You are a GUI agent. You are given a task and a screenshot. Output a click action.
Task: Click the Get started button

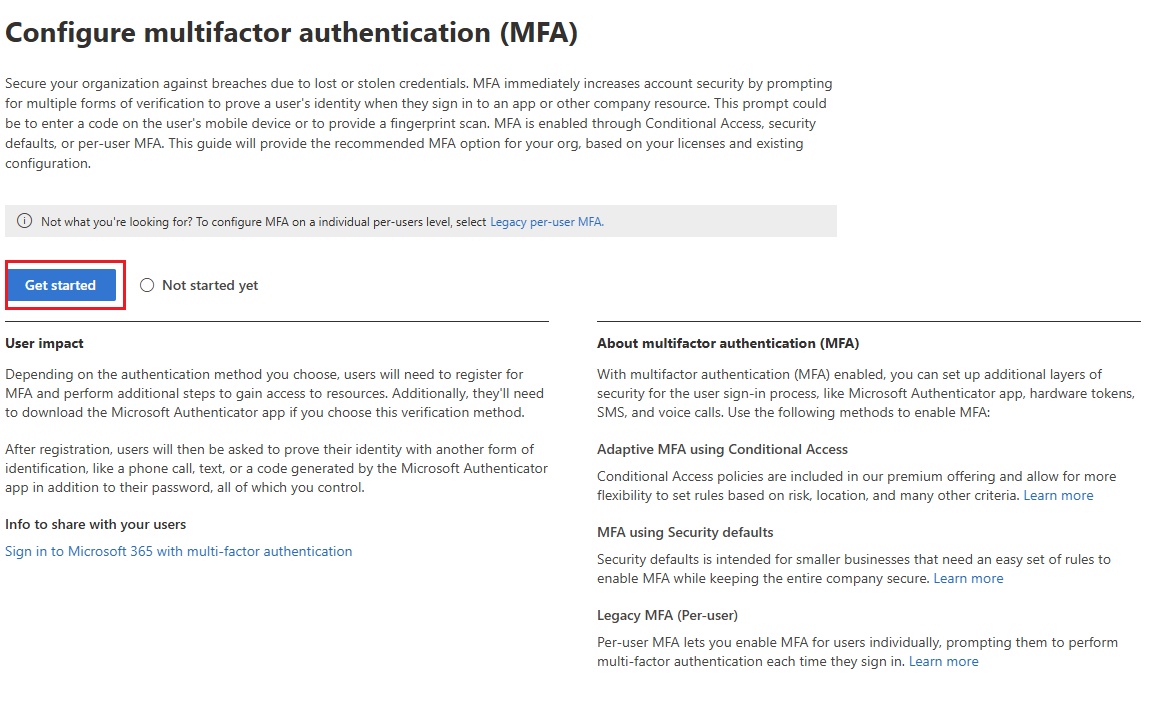(x=61, y=285)
